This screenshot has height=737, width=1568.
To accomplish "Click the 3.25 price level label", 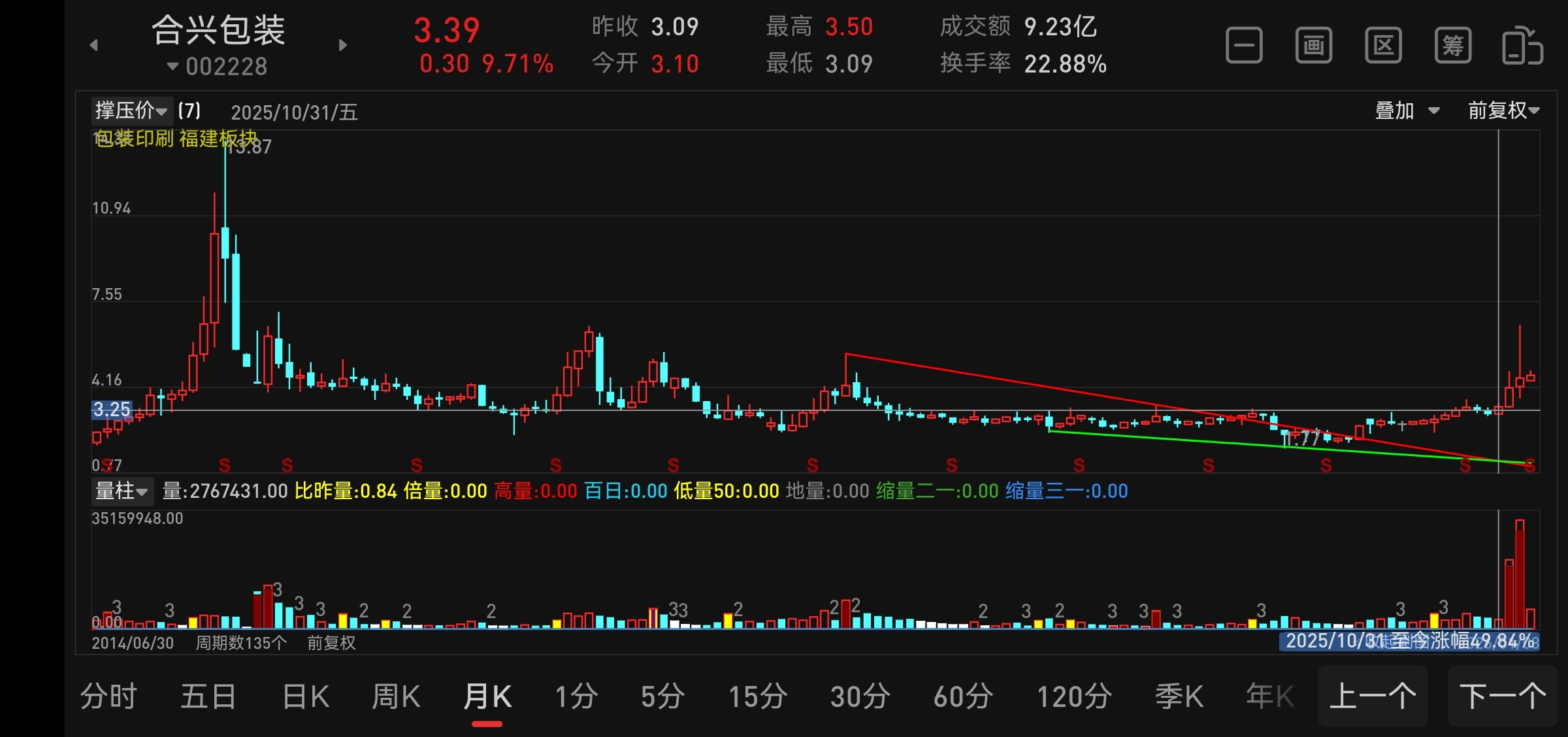I will (x=112, y=410).
